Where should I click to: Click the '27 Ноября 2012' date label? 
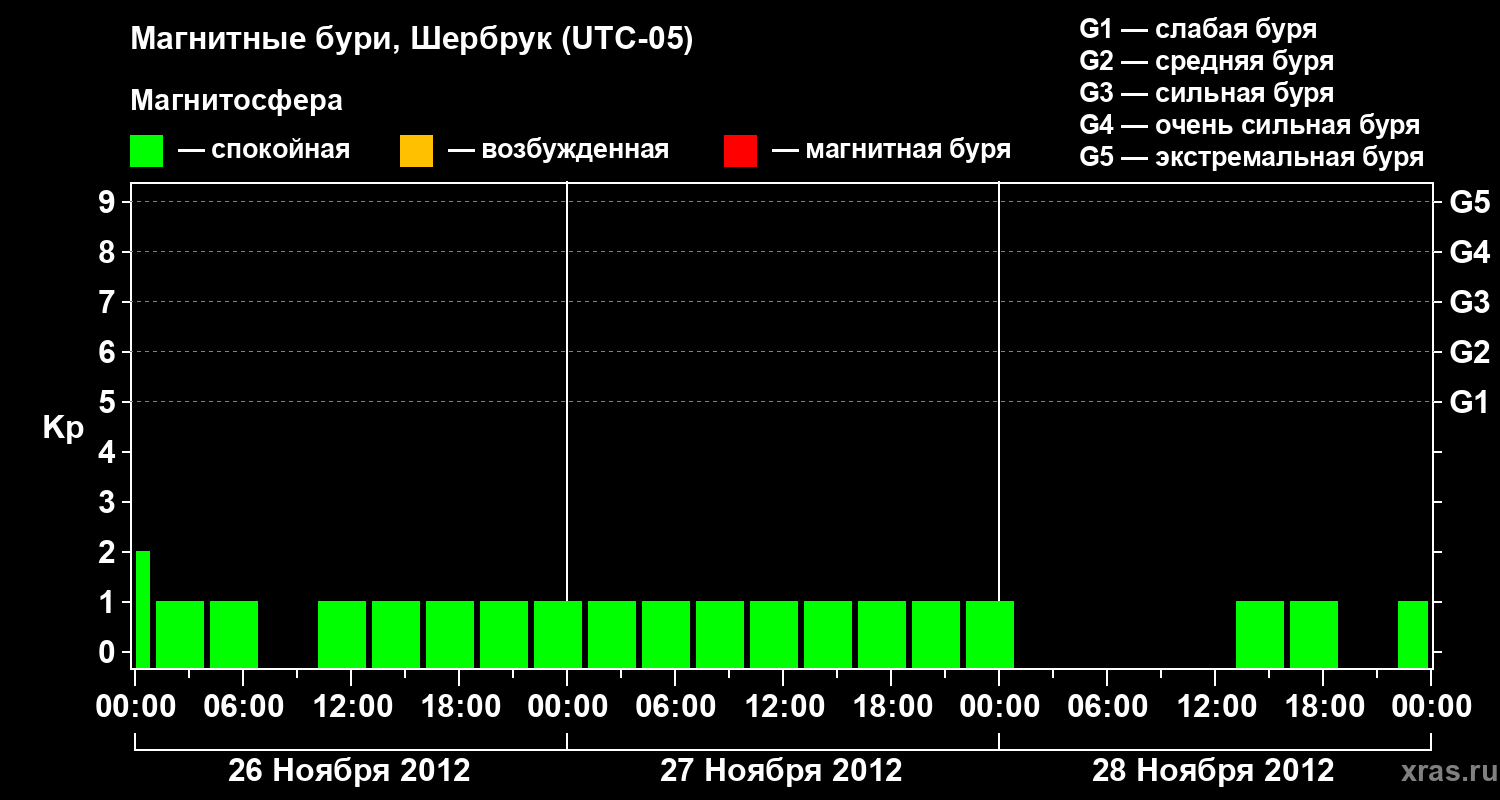781,771
